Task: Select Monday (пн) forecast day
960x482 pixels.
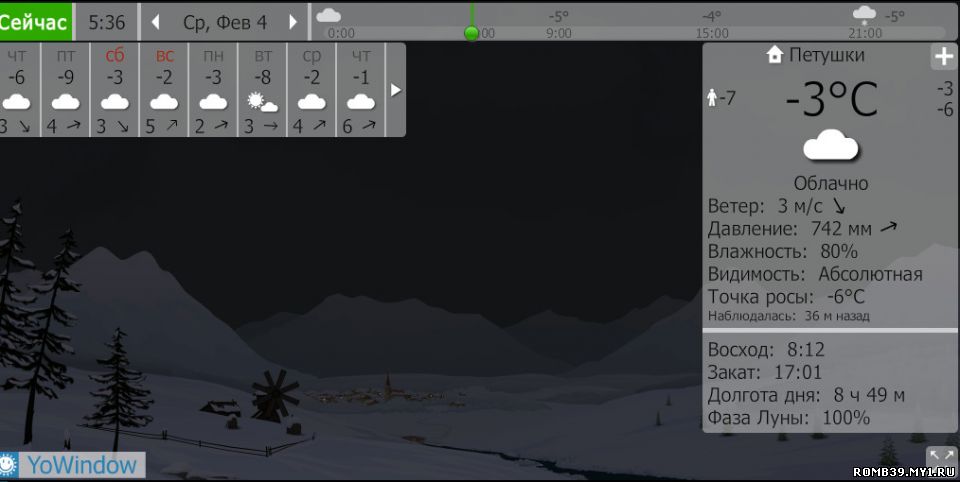Action: click(213, 89)
